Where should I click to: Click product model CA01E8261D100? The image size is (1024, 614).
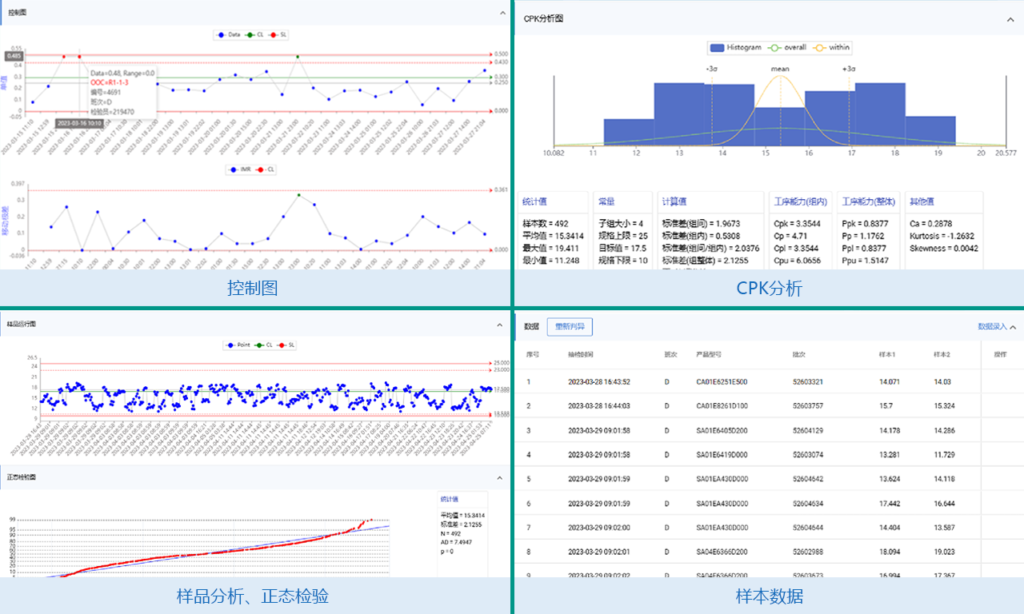click(x=722, y=406)
